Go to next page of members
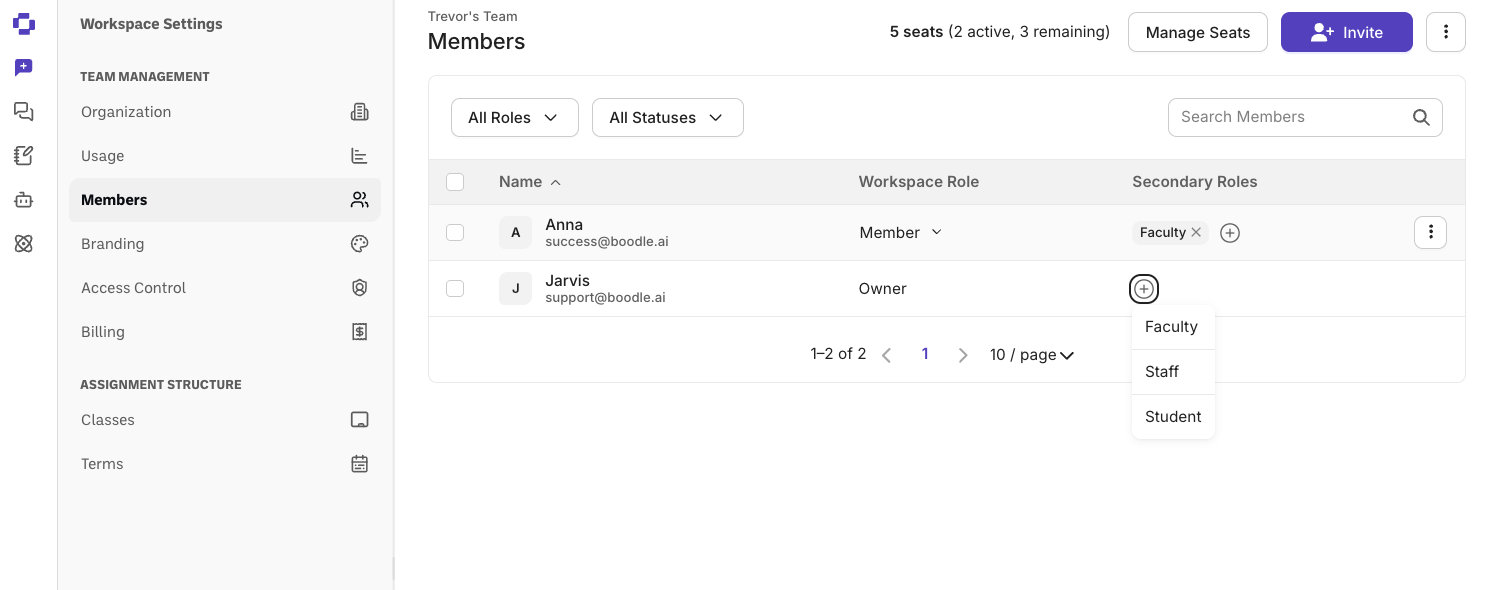The width and height of the screenshot is (1489, 590). 963,355
